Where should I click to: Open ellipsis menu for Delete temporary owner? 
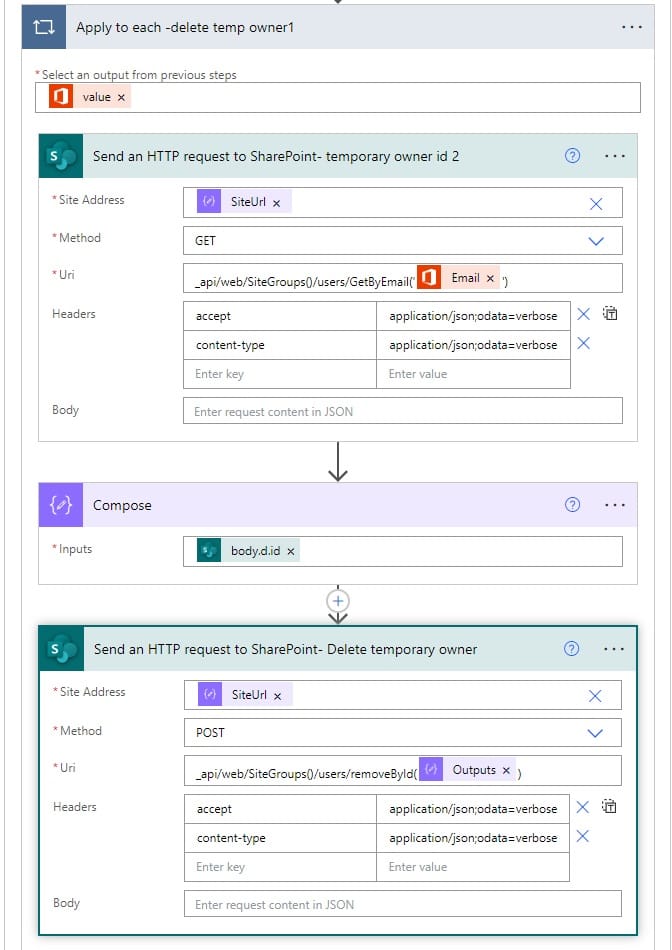click(x=614, y=649)
